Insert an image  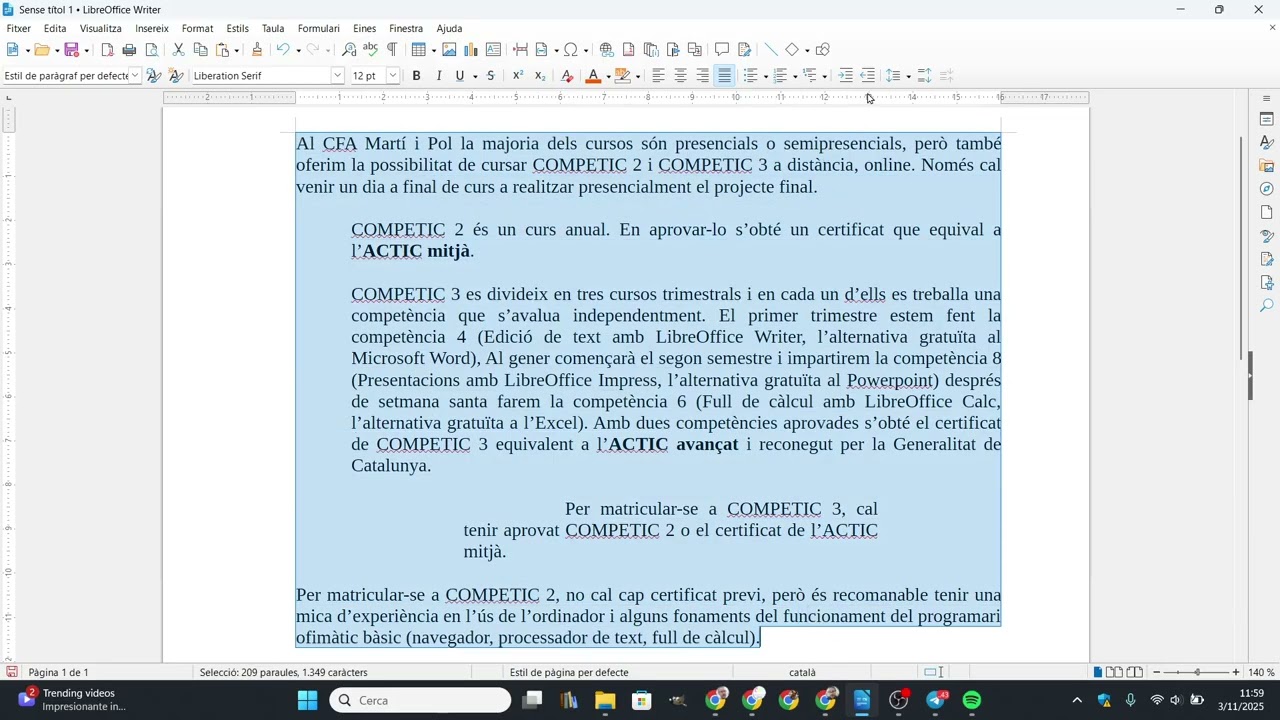point(449,50)
